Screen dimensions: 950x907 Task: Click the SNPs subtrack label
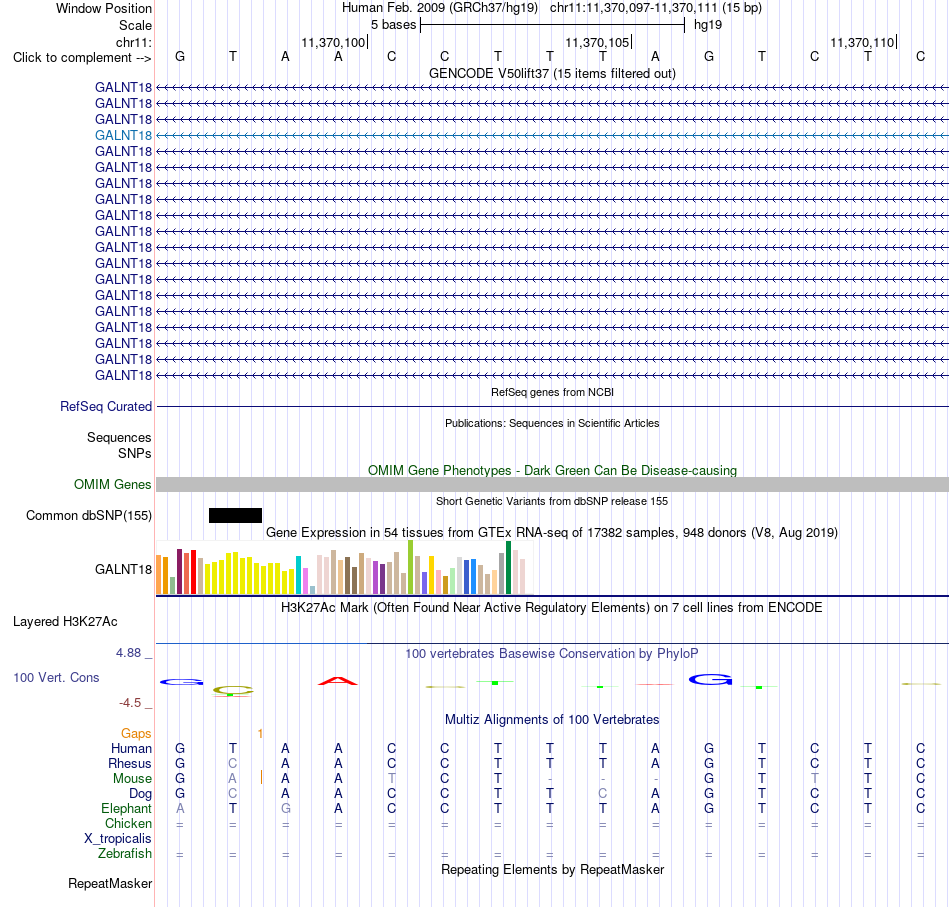(x=135, y=453)
